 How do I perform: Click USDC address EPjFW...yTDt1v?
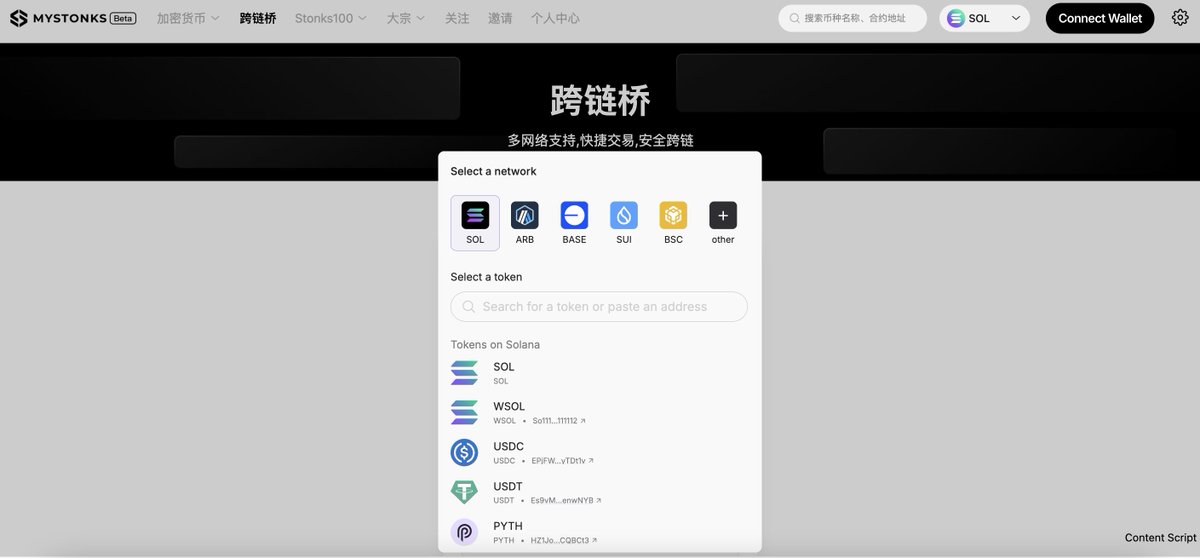tap(559, 461)
